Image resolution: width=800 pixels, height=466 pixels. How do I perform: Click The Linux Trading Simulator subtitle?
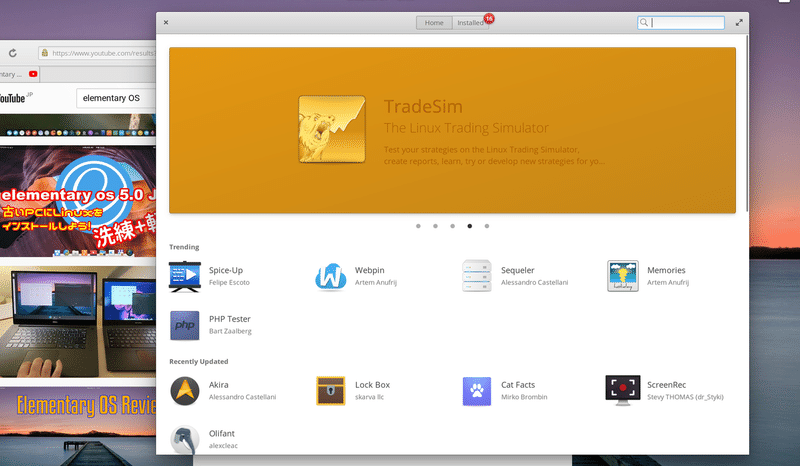pos(466,128)
